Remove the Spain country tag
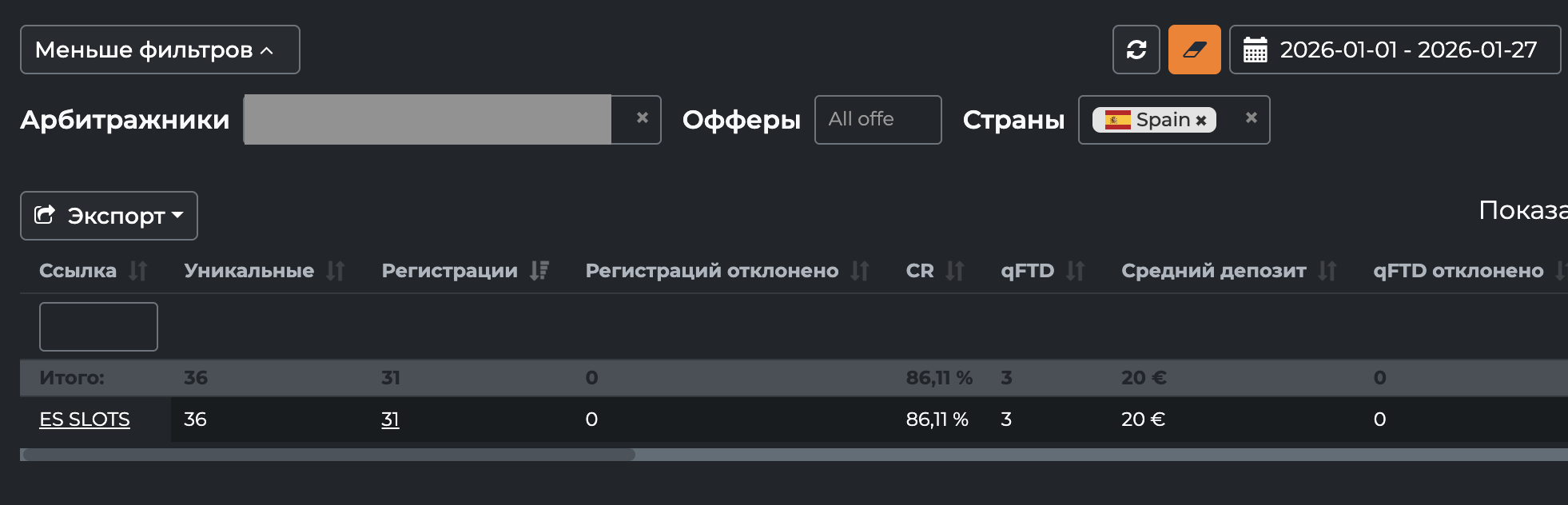 1201,121
